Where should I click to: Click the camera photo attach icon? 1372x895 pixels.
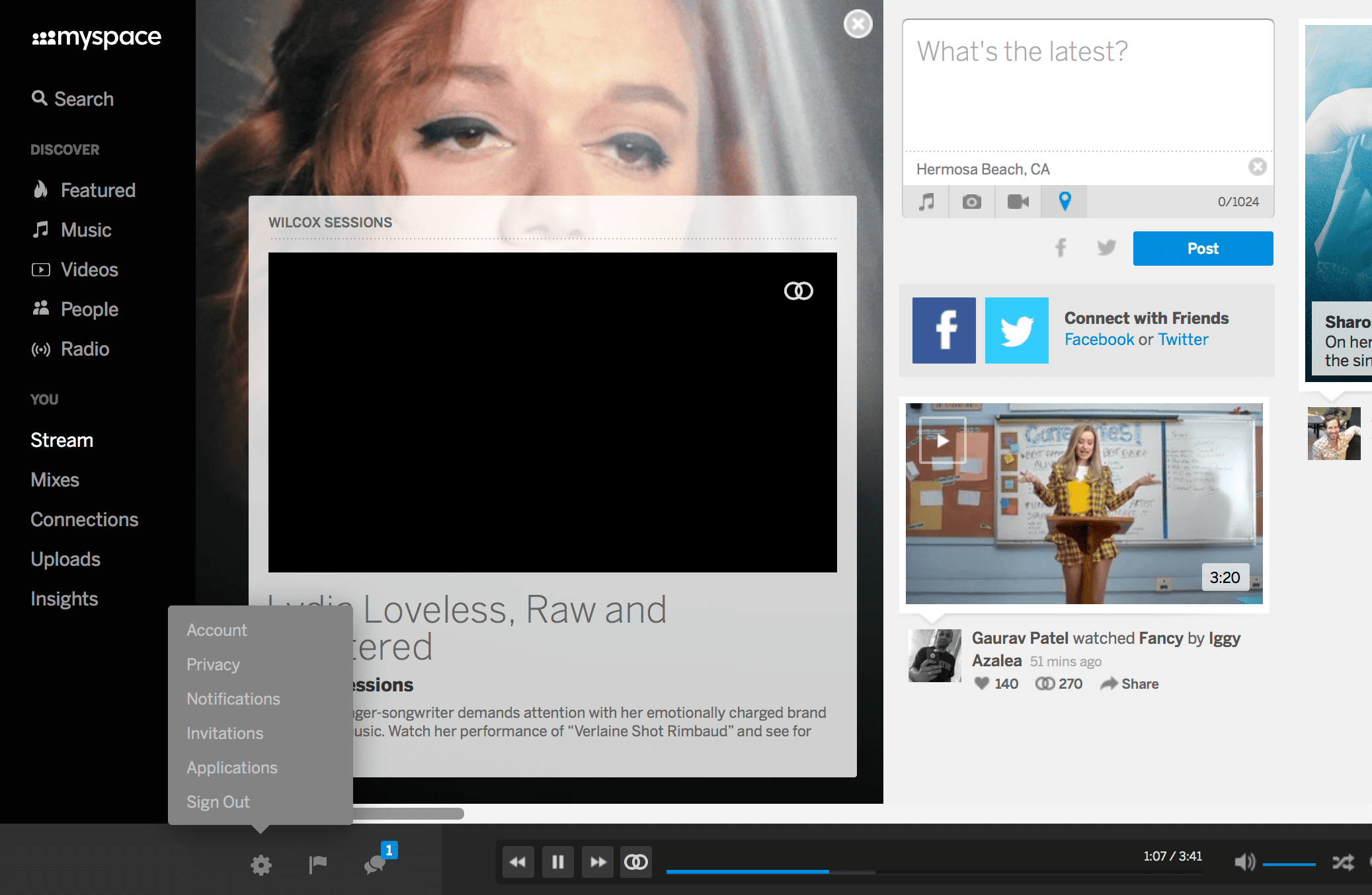[x=971, y=202]
